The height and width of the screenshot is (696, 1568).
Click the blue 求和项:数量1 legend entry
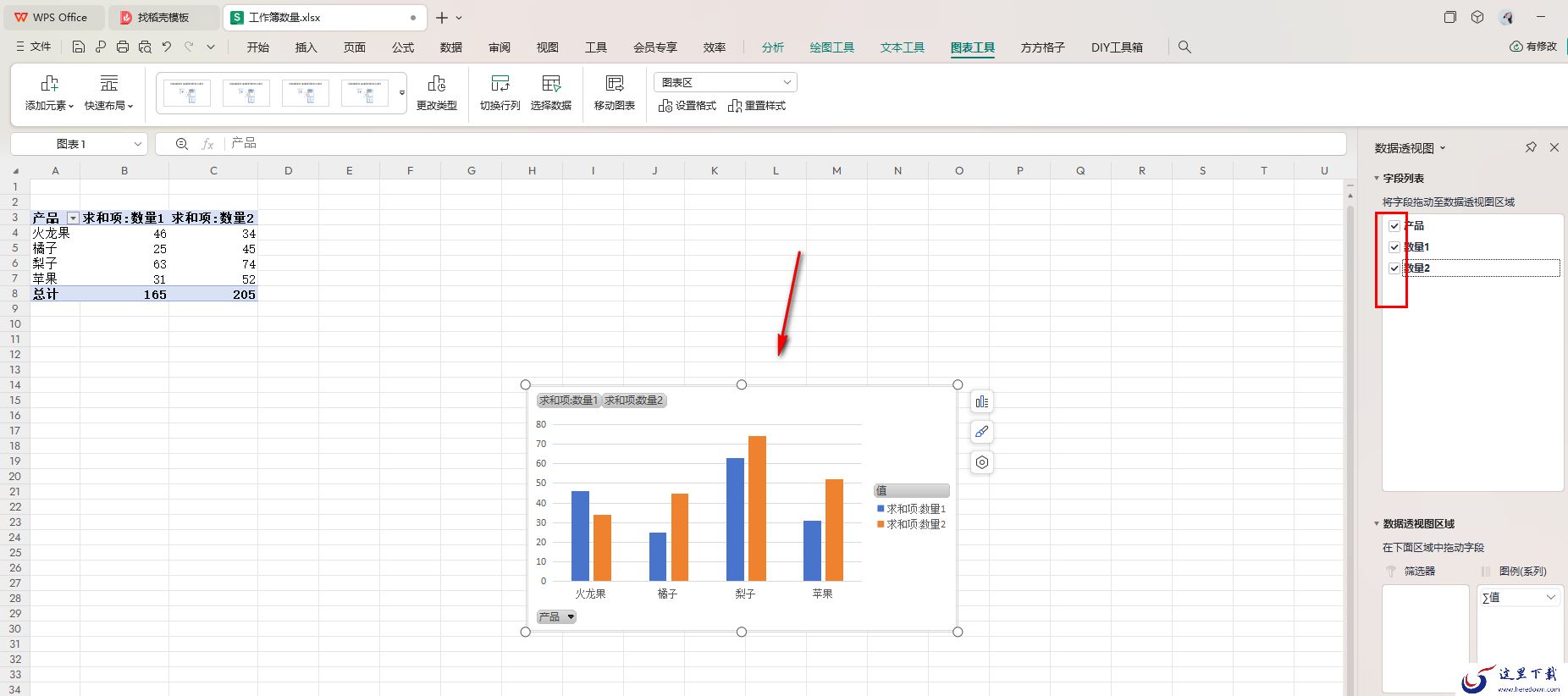[x=911, y=509]
